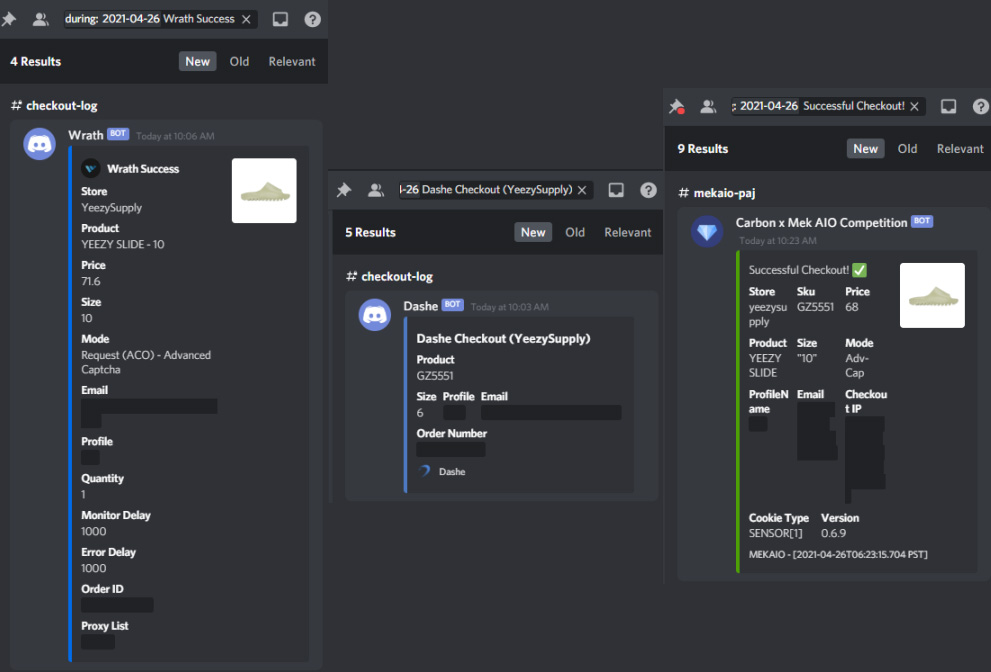This screenshot has height=672, width=991.
Task: Open Yeezy Slide thumbnail in Wrath embed
Action: (x=264, y=190)
